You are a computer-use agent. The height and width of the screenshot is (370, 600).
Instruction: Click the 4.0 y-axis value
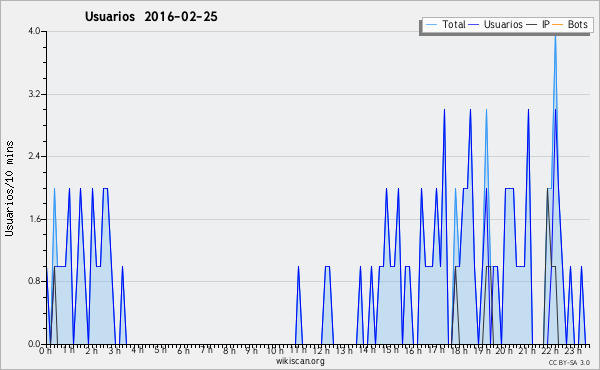[x=34, y=31]
